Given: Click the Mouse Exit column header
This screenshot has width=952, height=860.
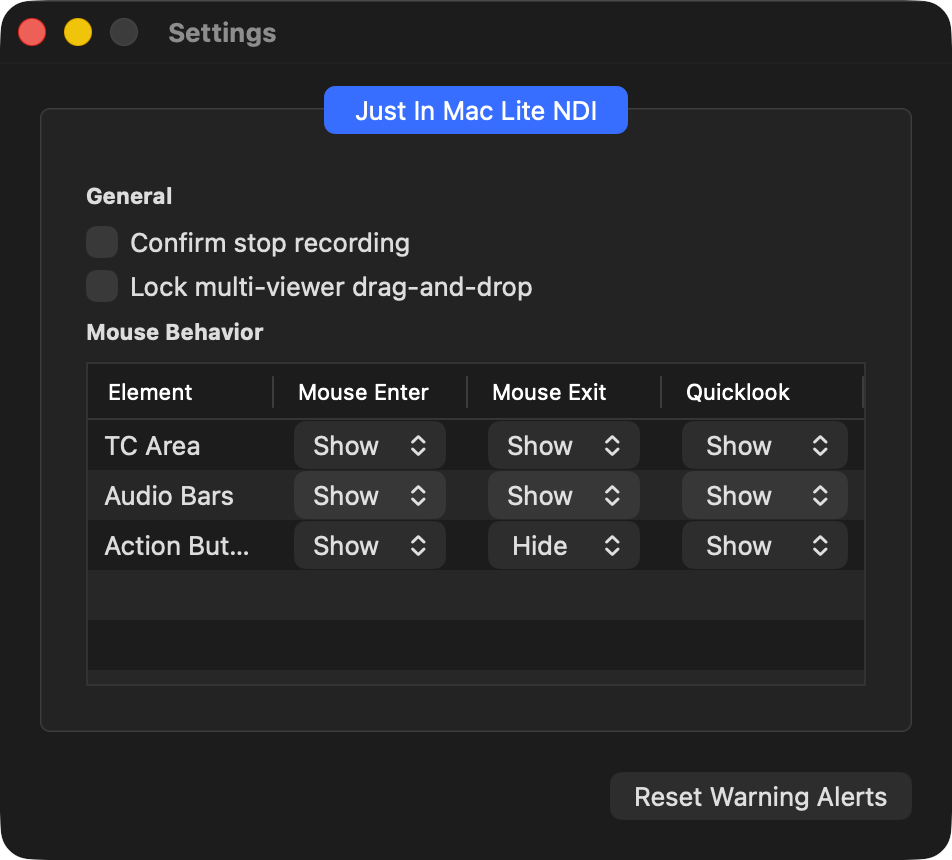Looking at the screenshot, I should pyautogui.click(x=563, y=392).
